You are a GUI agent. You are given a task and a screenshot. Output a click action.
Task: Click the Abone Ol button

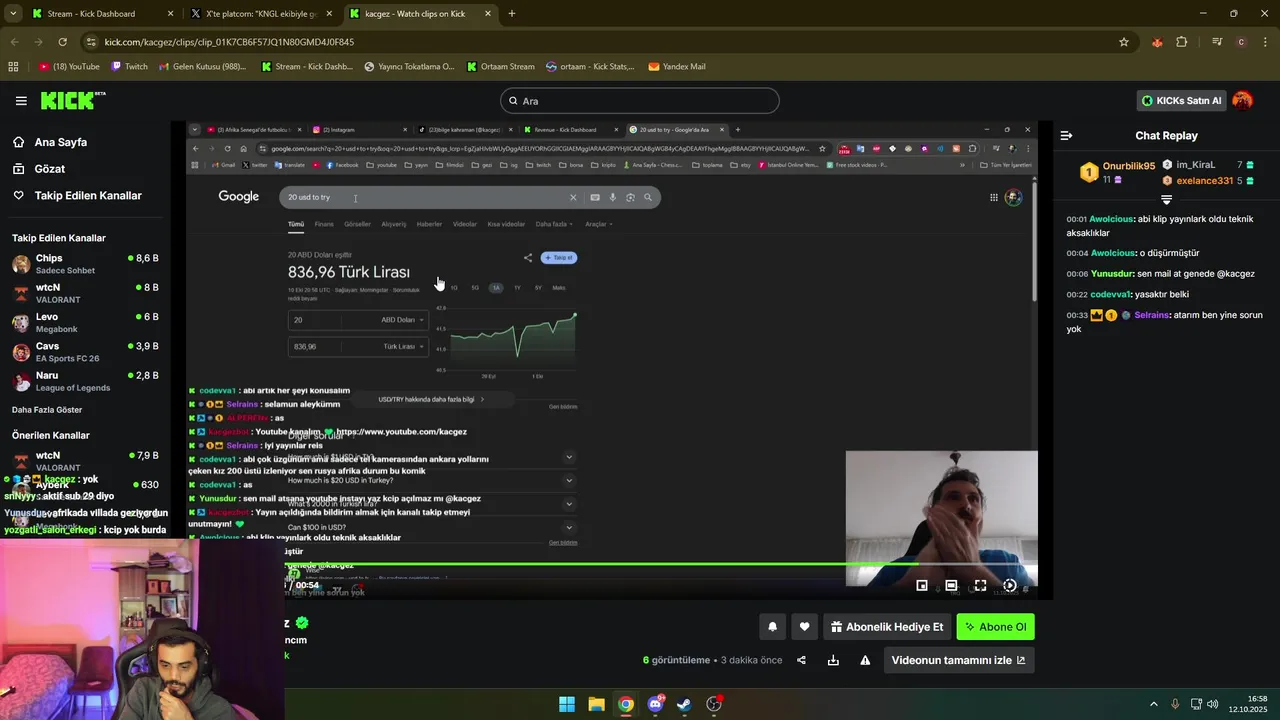[x=995, y=627]
